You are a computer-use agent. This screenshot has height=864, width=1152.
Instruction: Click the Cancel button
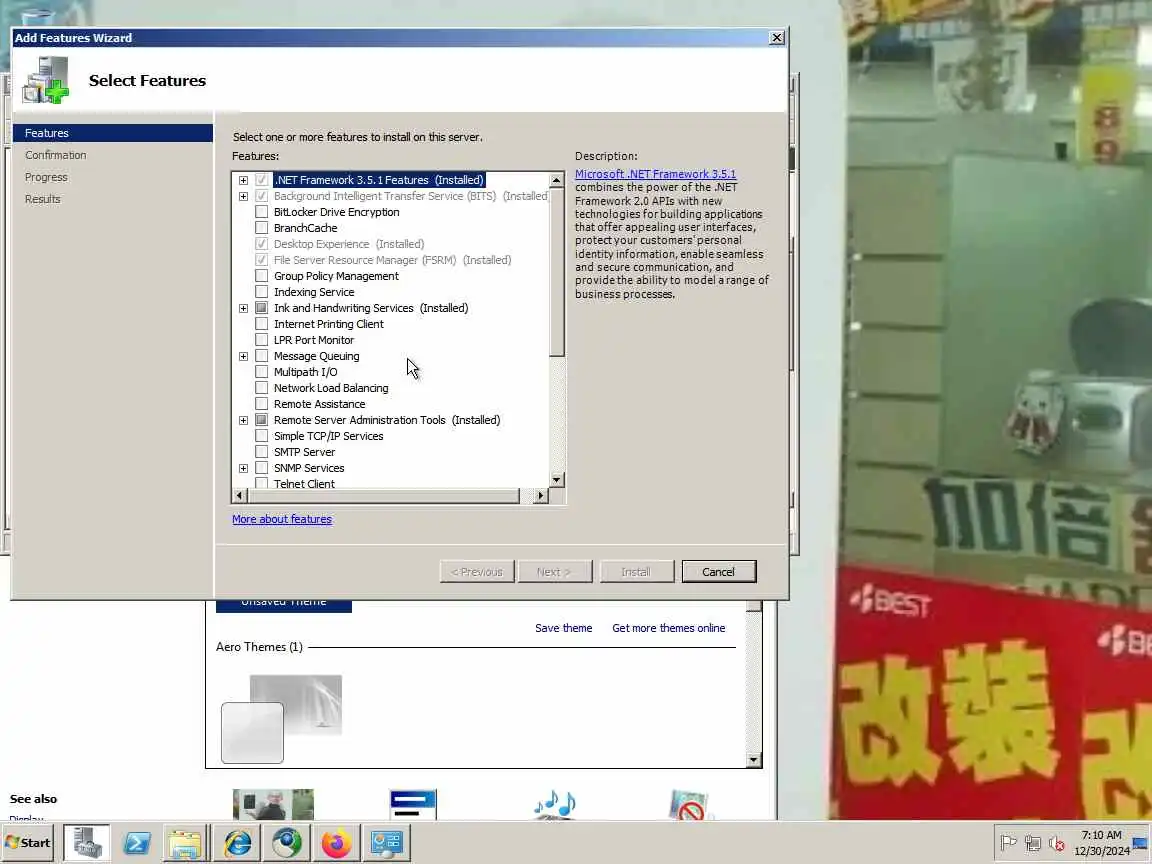click(x=719, y=572)
